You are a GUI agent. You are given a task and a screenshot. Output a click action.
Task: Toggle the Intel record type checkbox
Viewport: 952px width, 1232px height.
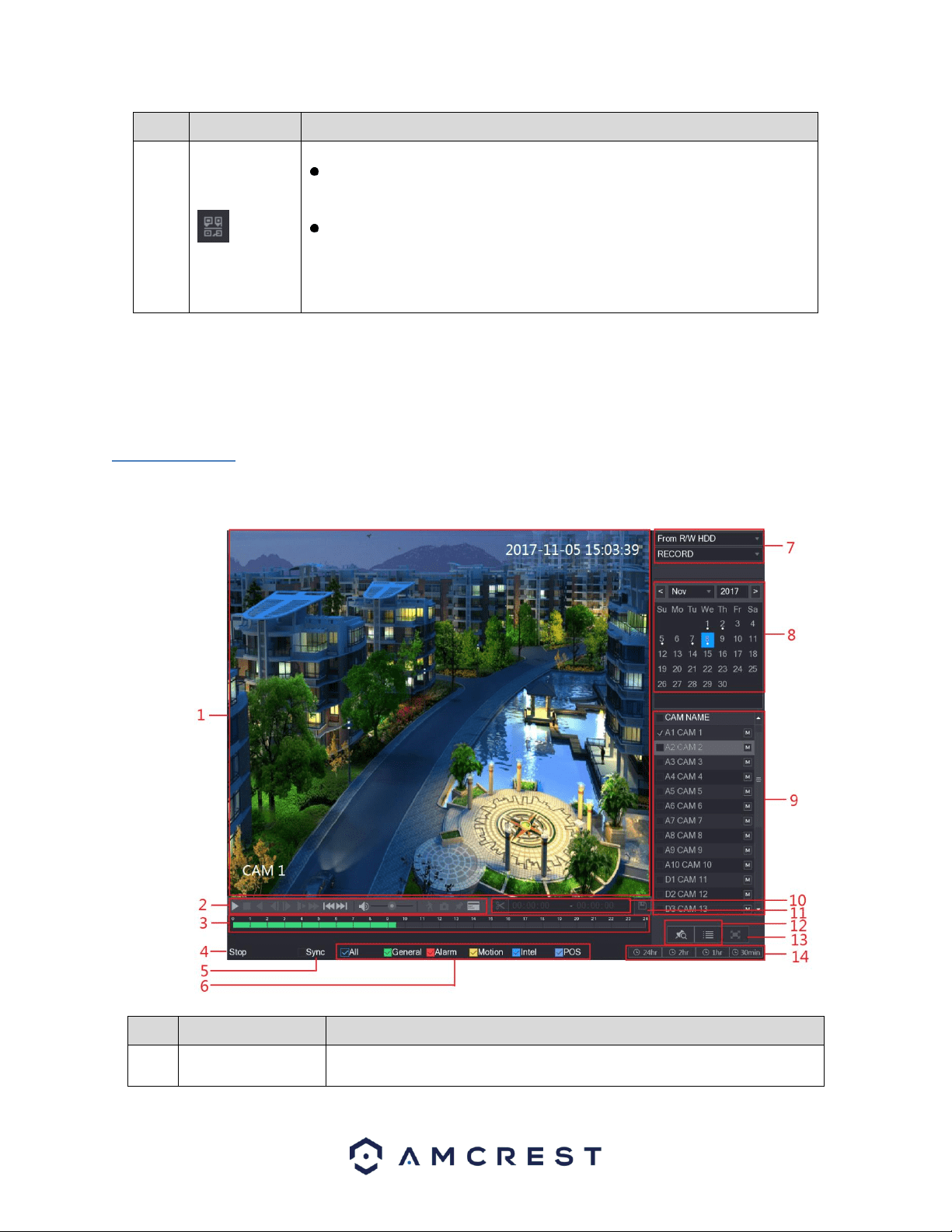[x=516, y=952]
